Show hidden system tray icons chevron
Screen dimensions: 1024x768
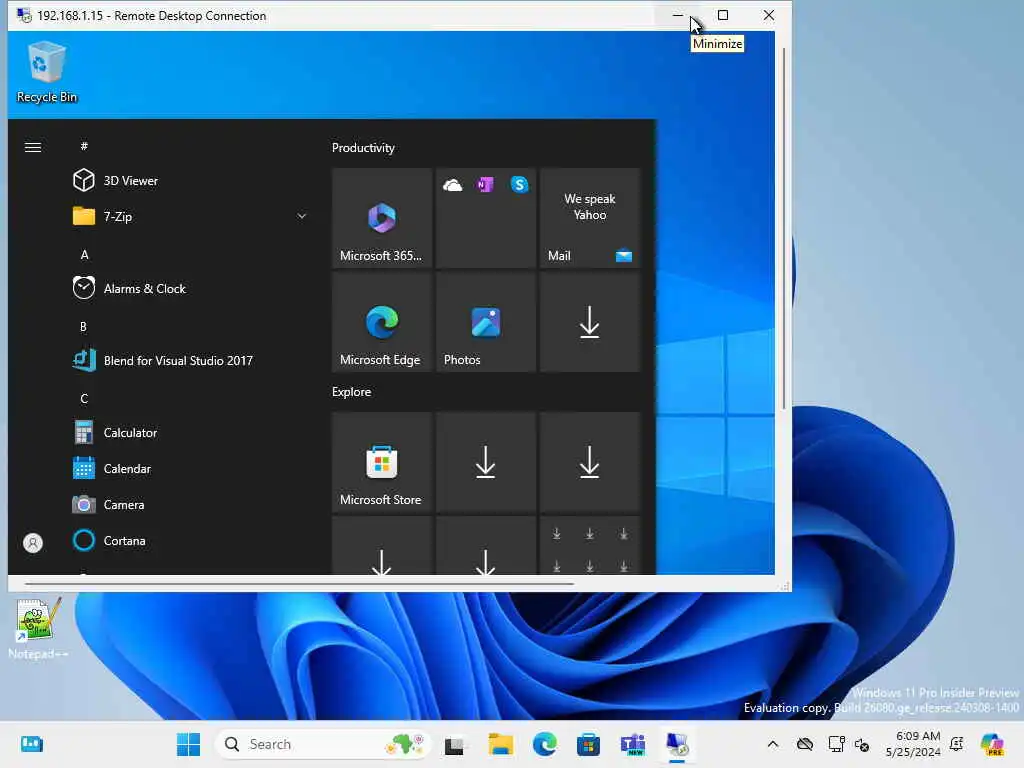(773, 744)
